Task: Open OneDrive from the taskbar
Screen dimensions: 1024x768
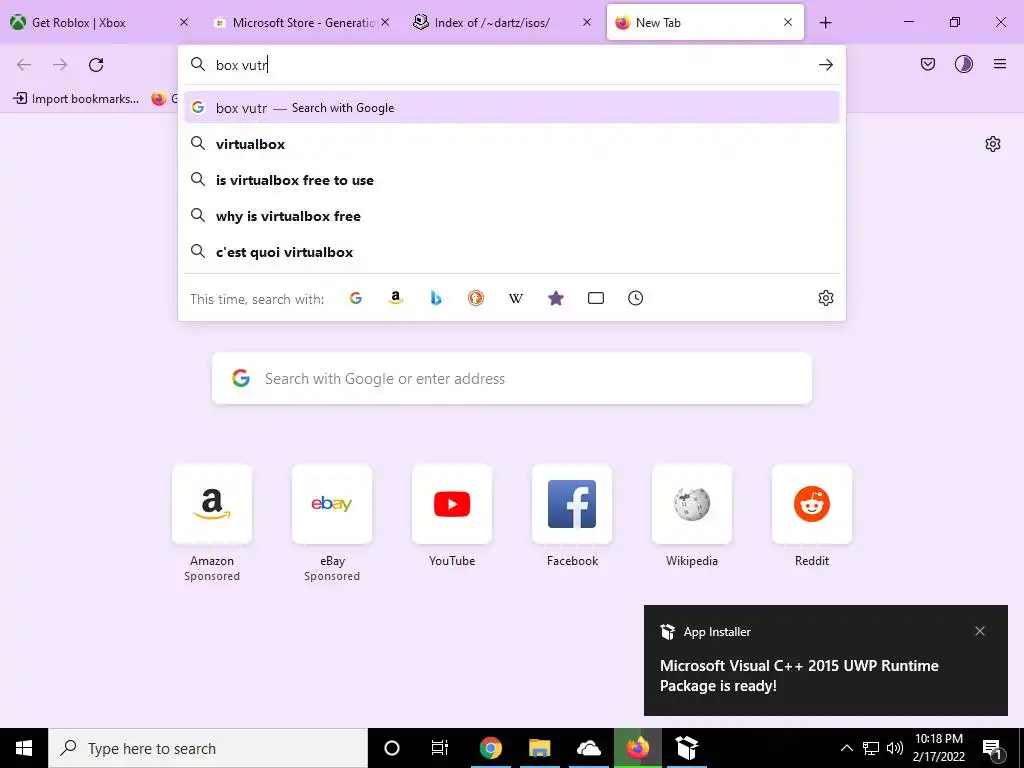Action: coord(588,748)
